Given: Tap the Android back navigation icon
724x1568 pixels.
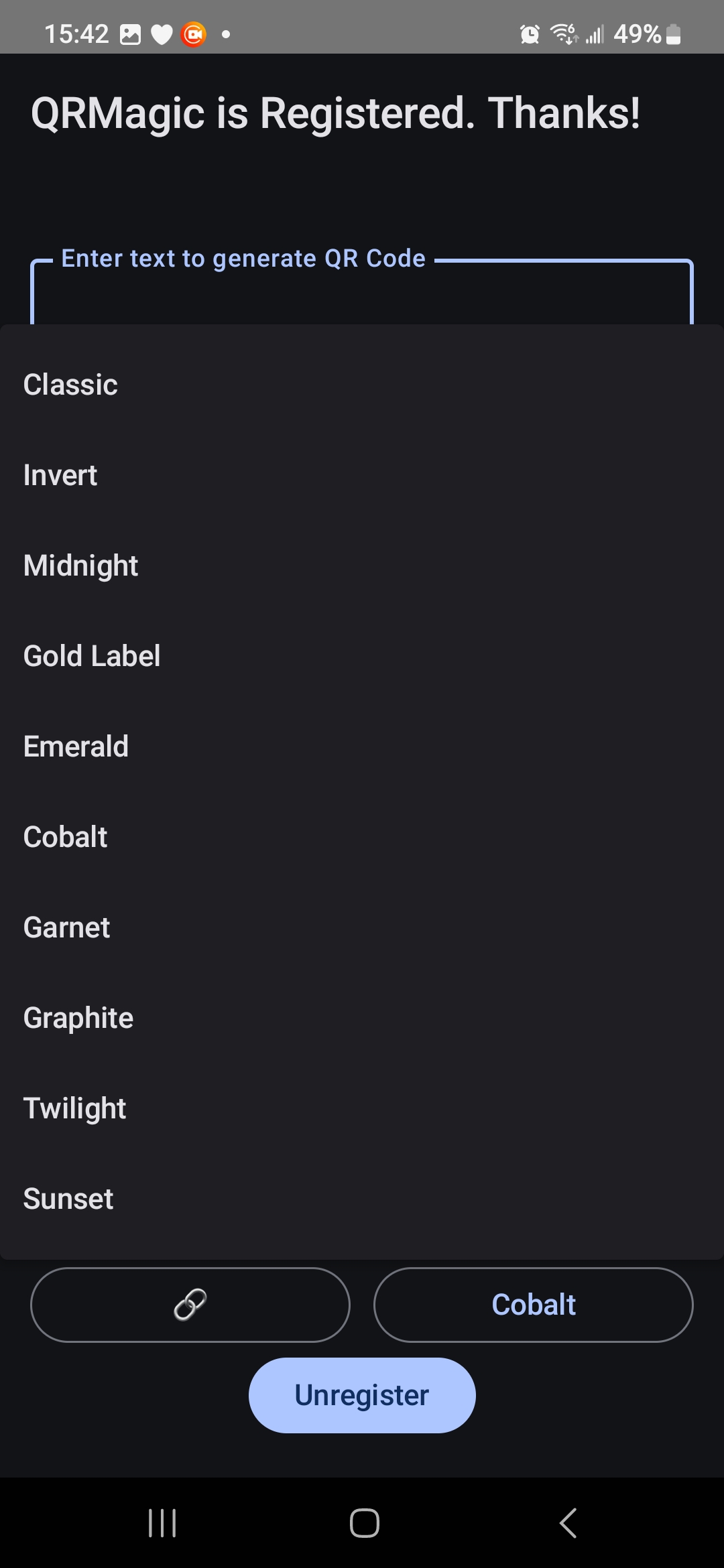Looking at the screenshot, I should click(568, 1523).
